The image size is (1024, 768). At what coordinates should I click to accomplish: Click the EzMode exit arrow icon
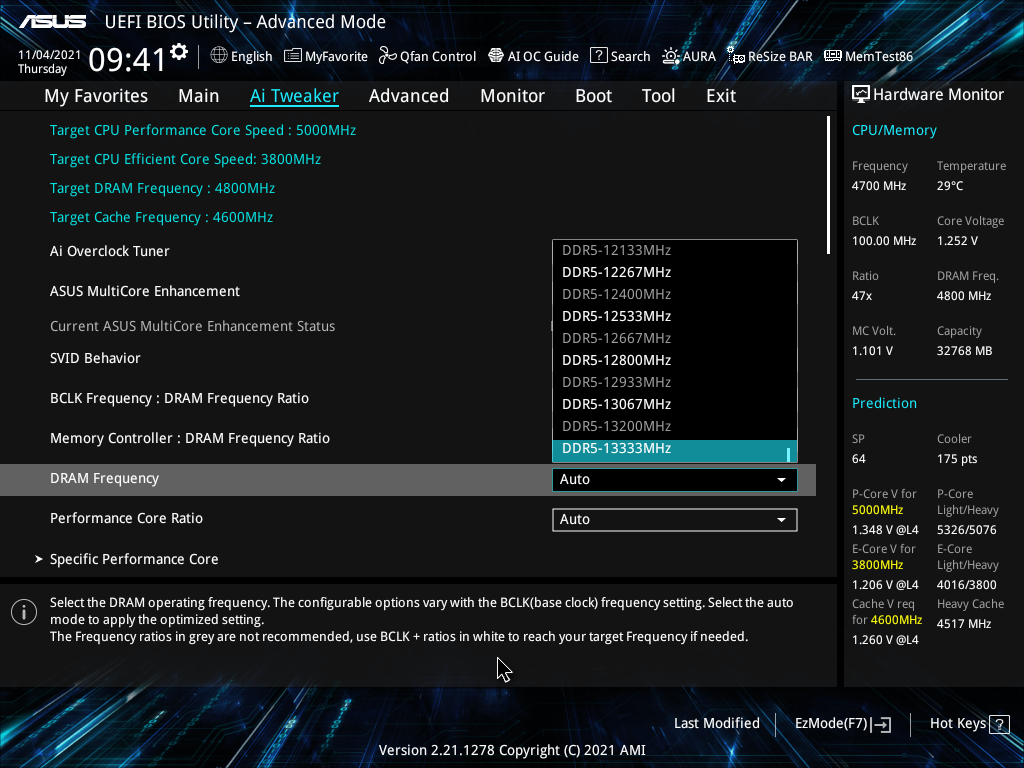click(882, 724)
